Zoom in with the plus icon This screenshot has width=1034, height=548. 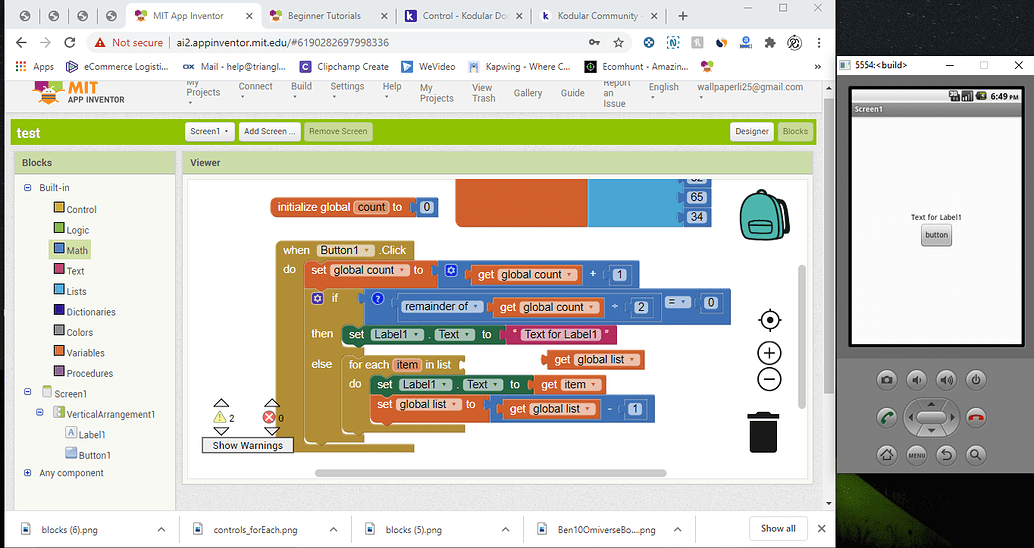pyautogui.click(x=769, y=353)
